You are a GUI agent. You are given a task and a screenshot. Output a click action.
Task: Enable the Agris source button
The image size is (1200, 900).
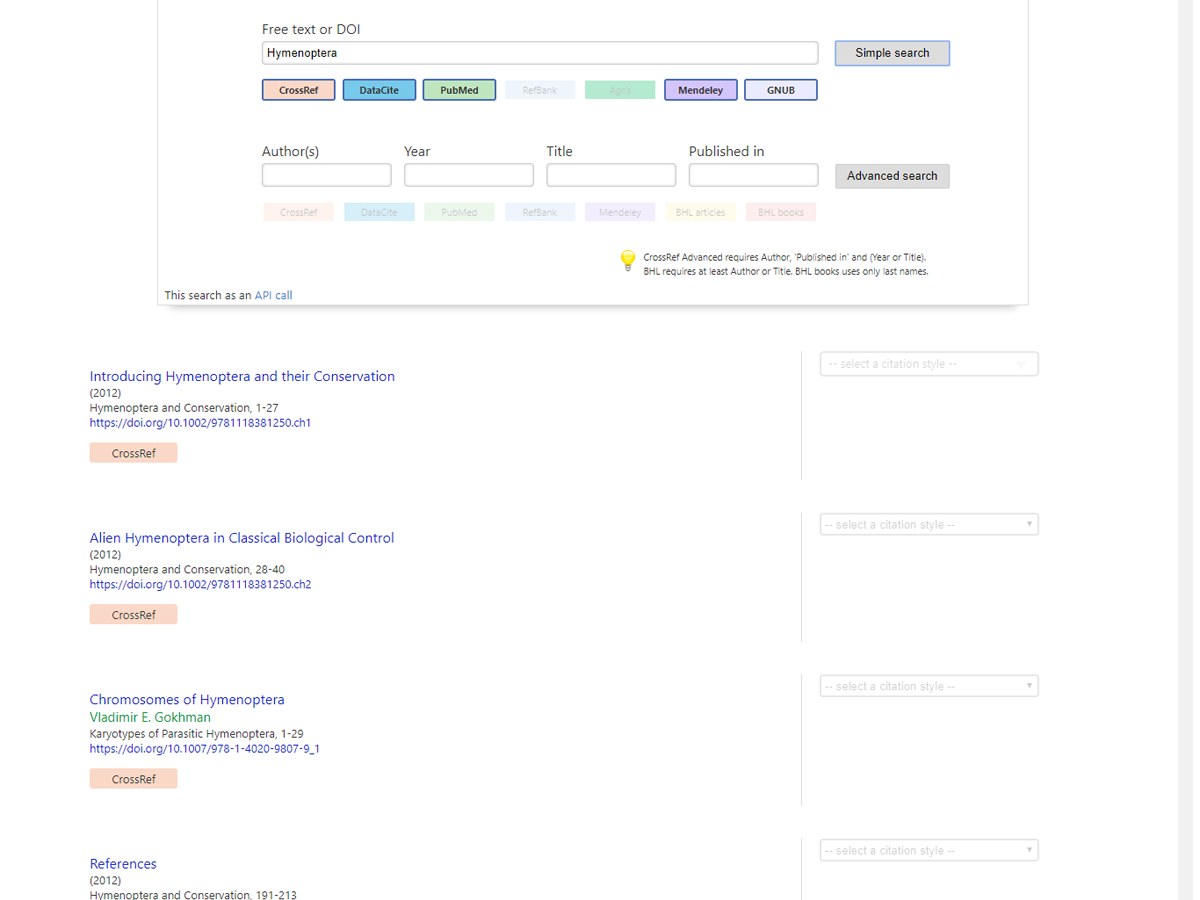(620, 90)
